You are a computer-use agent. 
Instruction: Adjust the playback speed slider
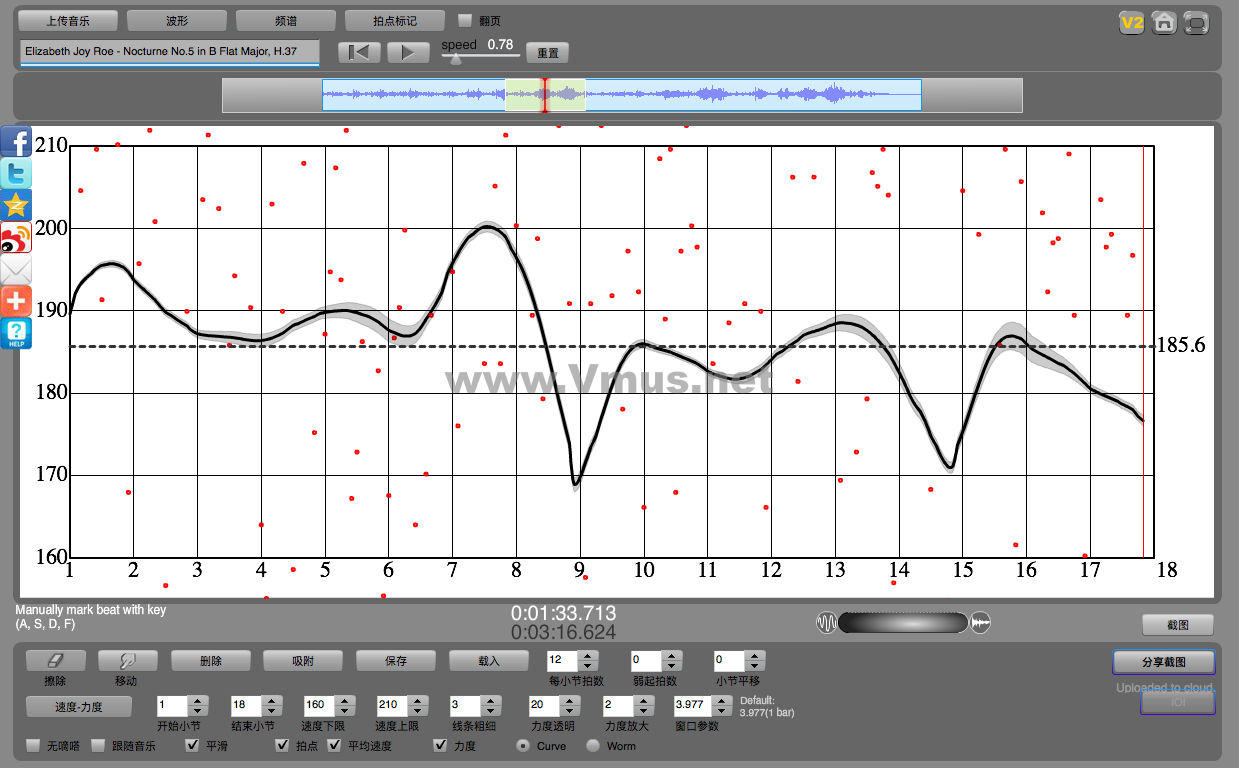[x=456, y=58]
